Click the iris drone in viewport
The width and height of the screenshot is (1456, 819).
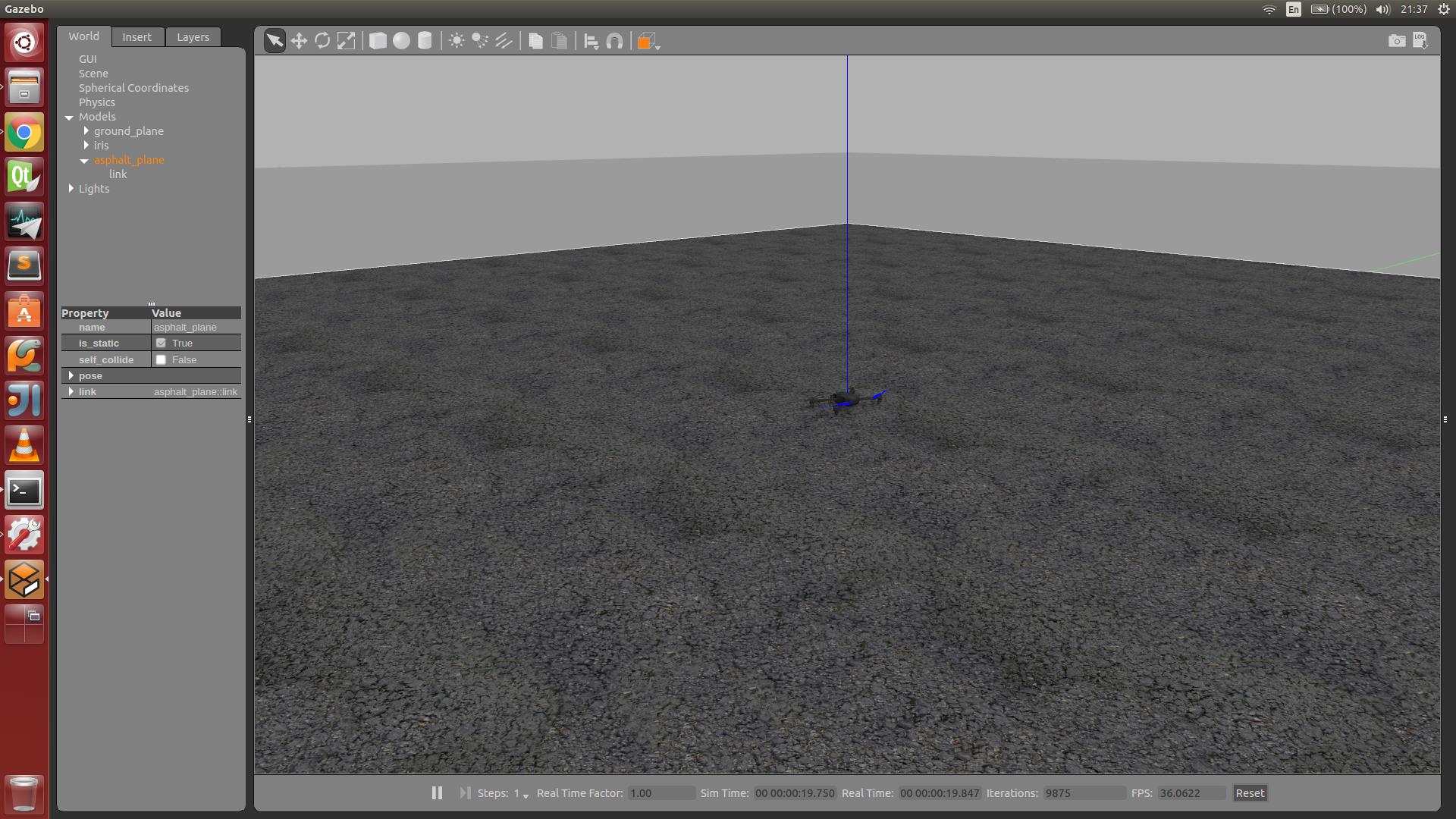click(846, 400)
